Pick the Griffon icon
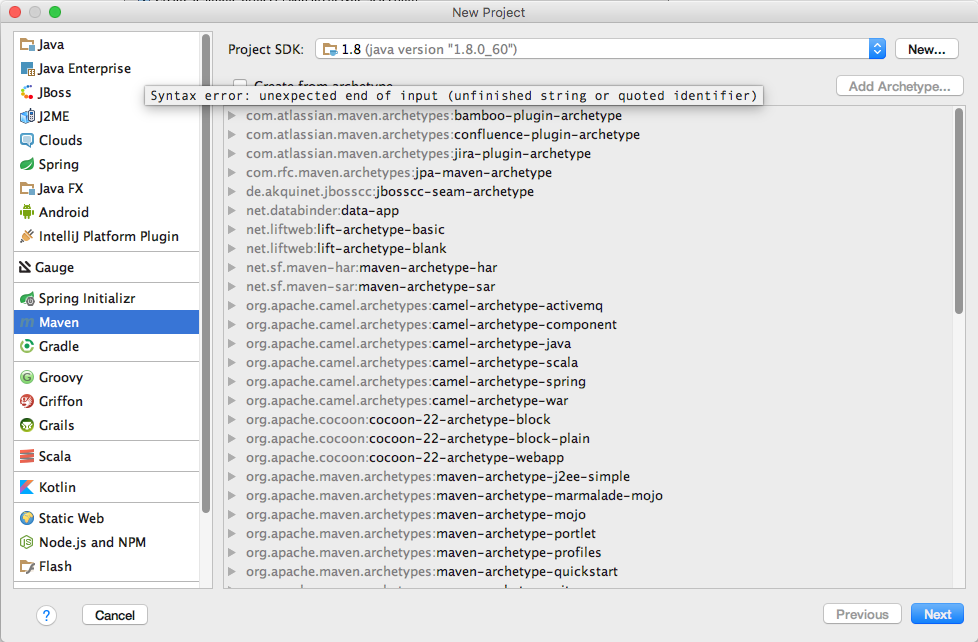 [27, 401]
